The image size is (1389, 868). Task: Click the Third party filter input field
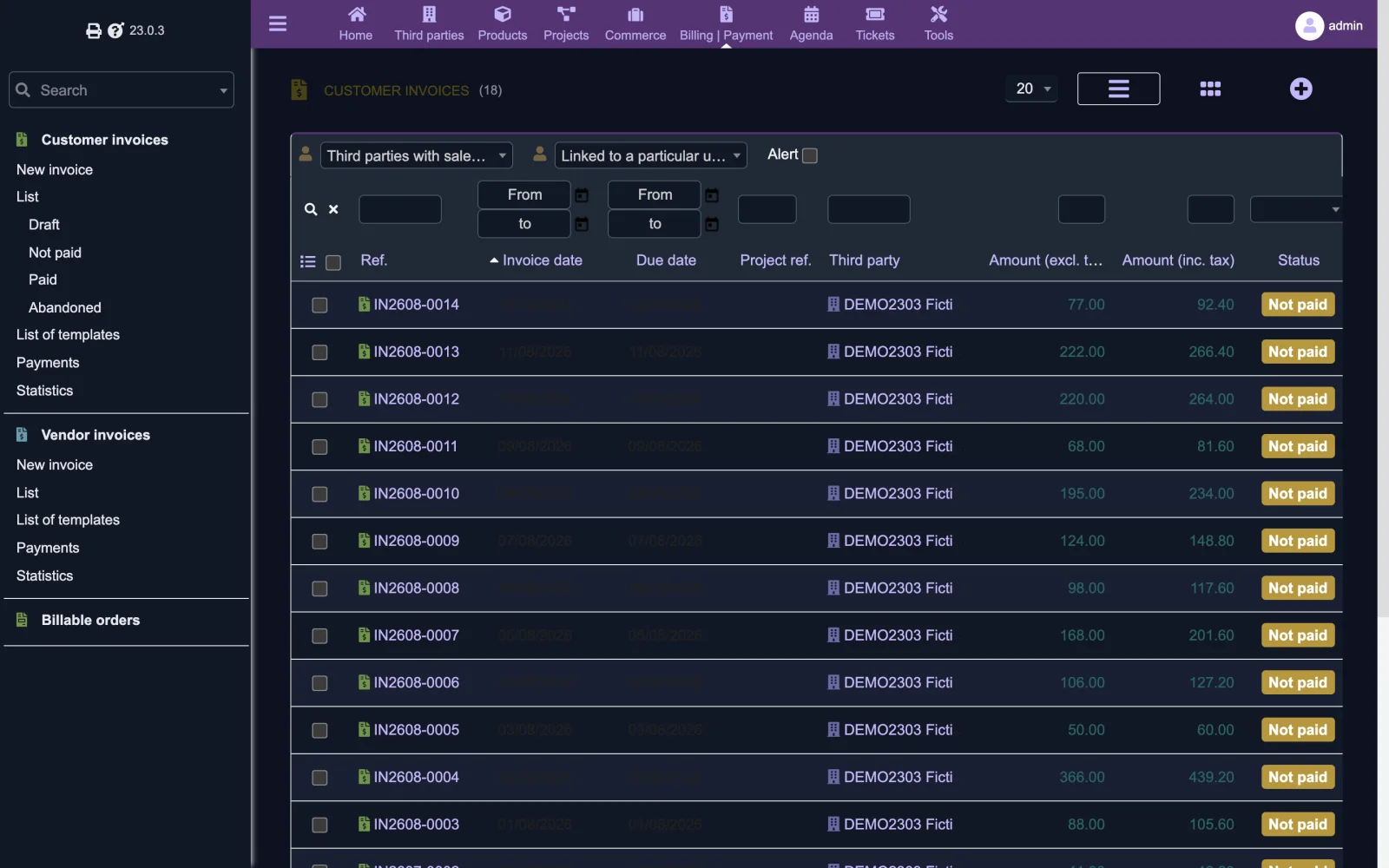[869, 209]
